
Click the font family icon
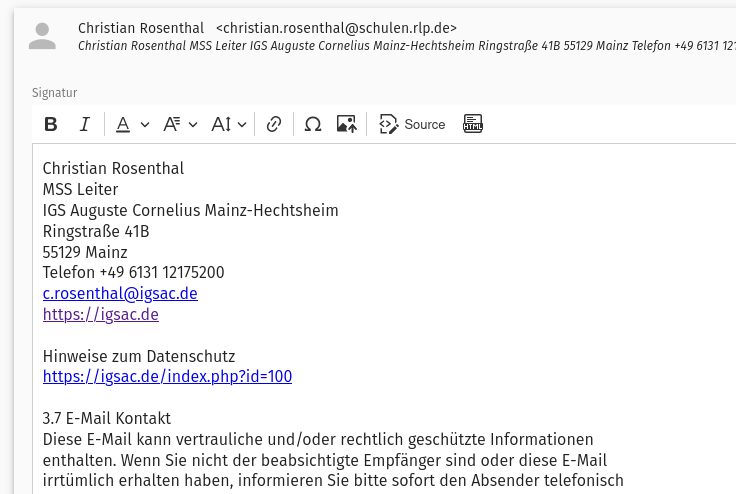click(x=172, y=124)
